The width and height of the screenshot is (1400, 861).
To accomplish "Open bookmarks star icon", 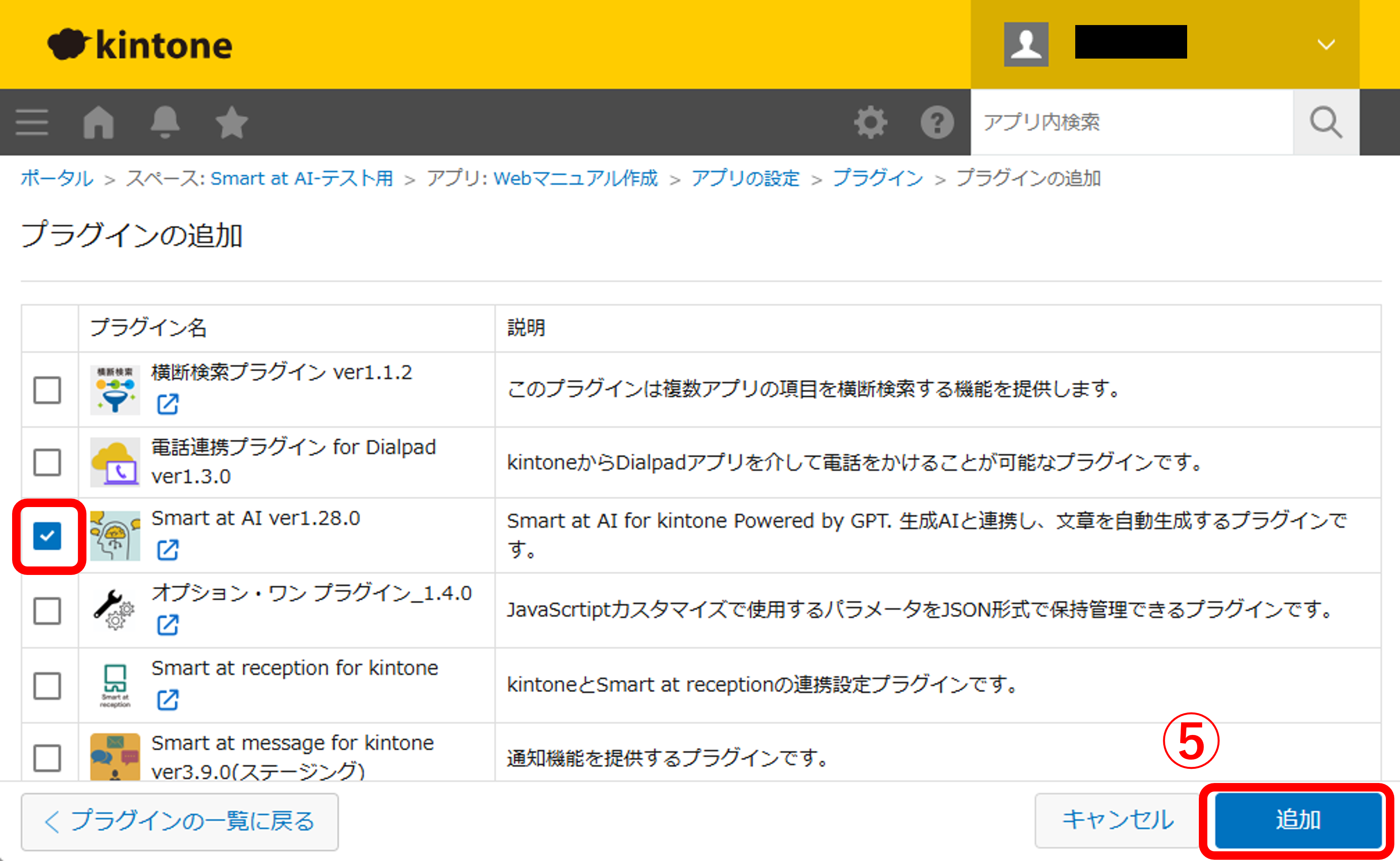I will (231, 122).
